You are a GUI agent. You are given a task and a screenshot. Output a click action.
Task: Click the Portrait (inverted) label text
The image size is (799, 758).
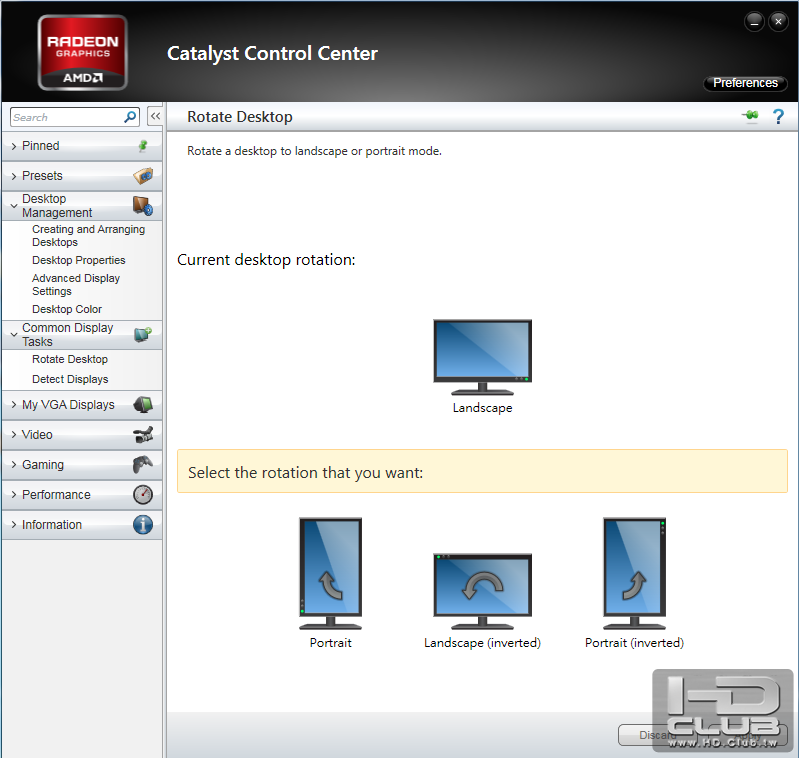click(634, 643)
